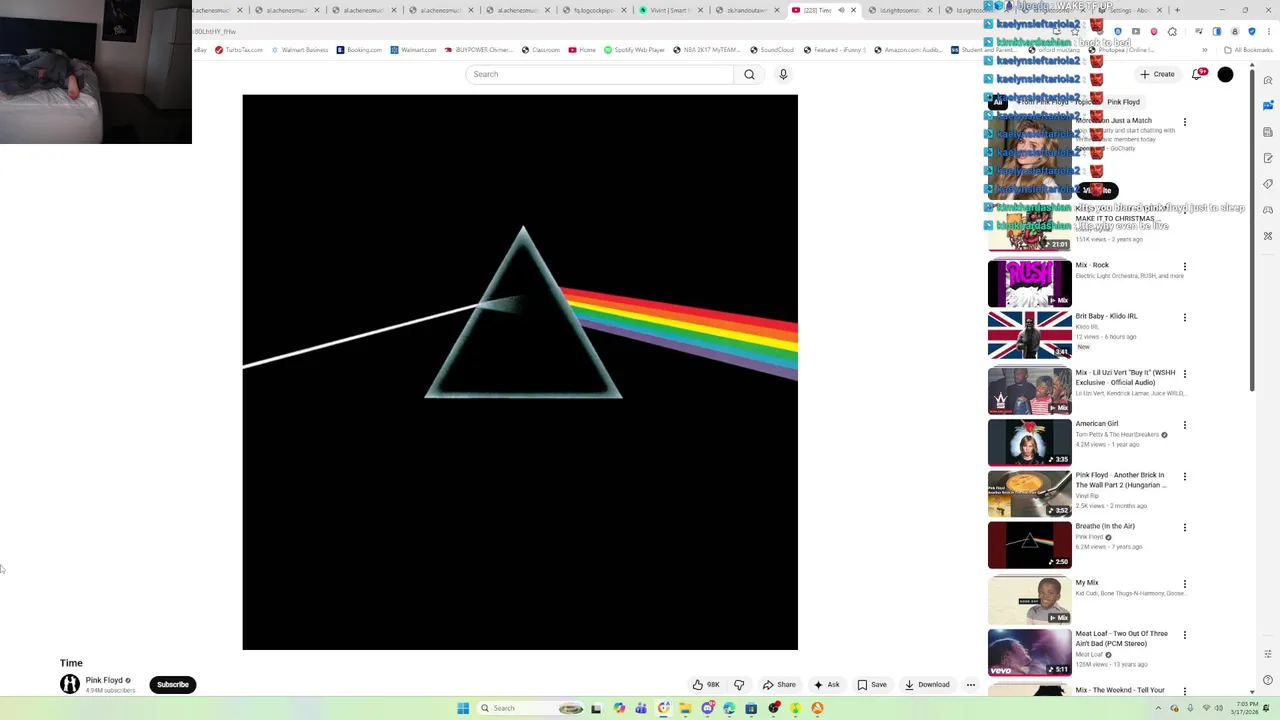The width and height of the screenshot is (1280, 720).
Task: Open the Walmart Business bookmark
Action: click(x=299, y=50)
